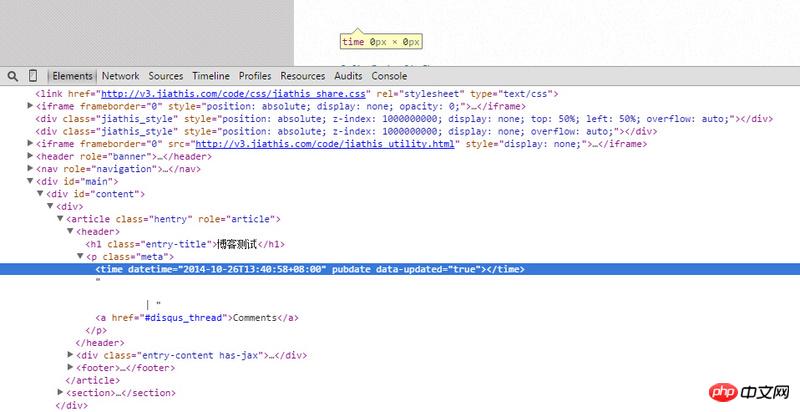
Task: Expand the div class="entry-content has-jax" node
Action: tap(70, 354)
